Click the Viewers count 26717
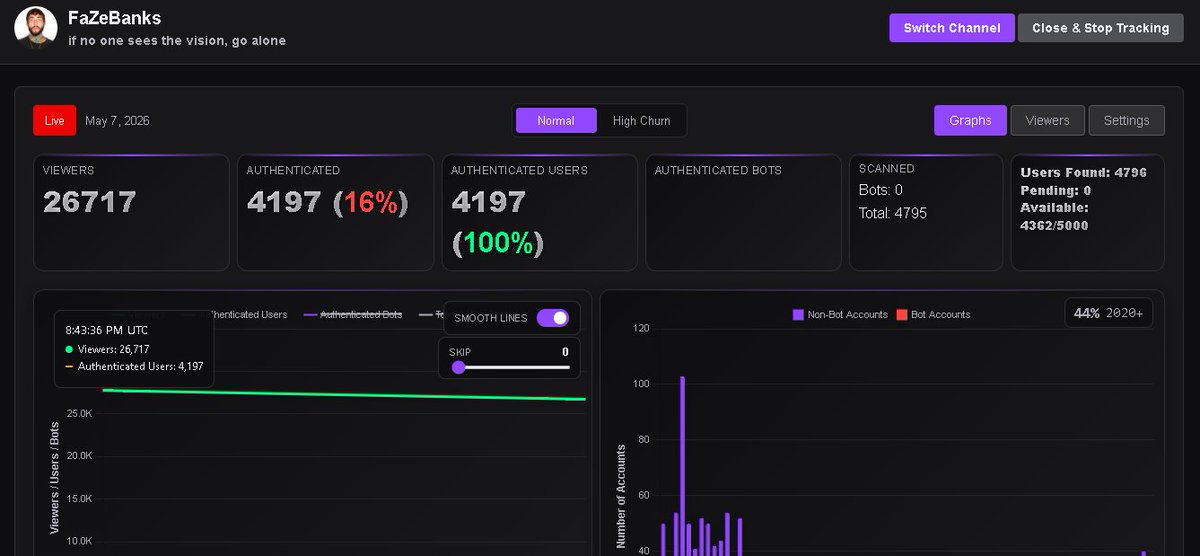 coord(89,202)
